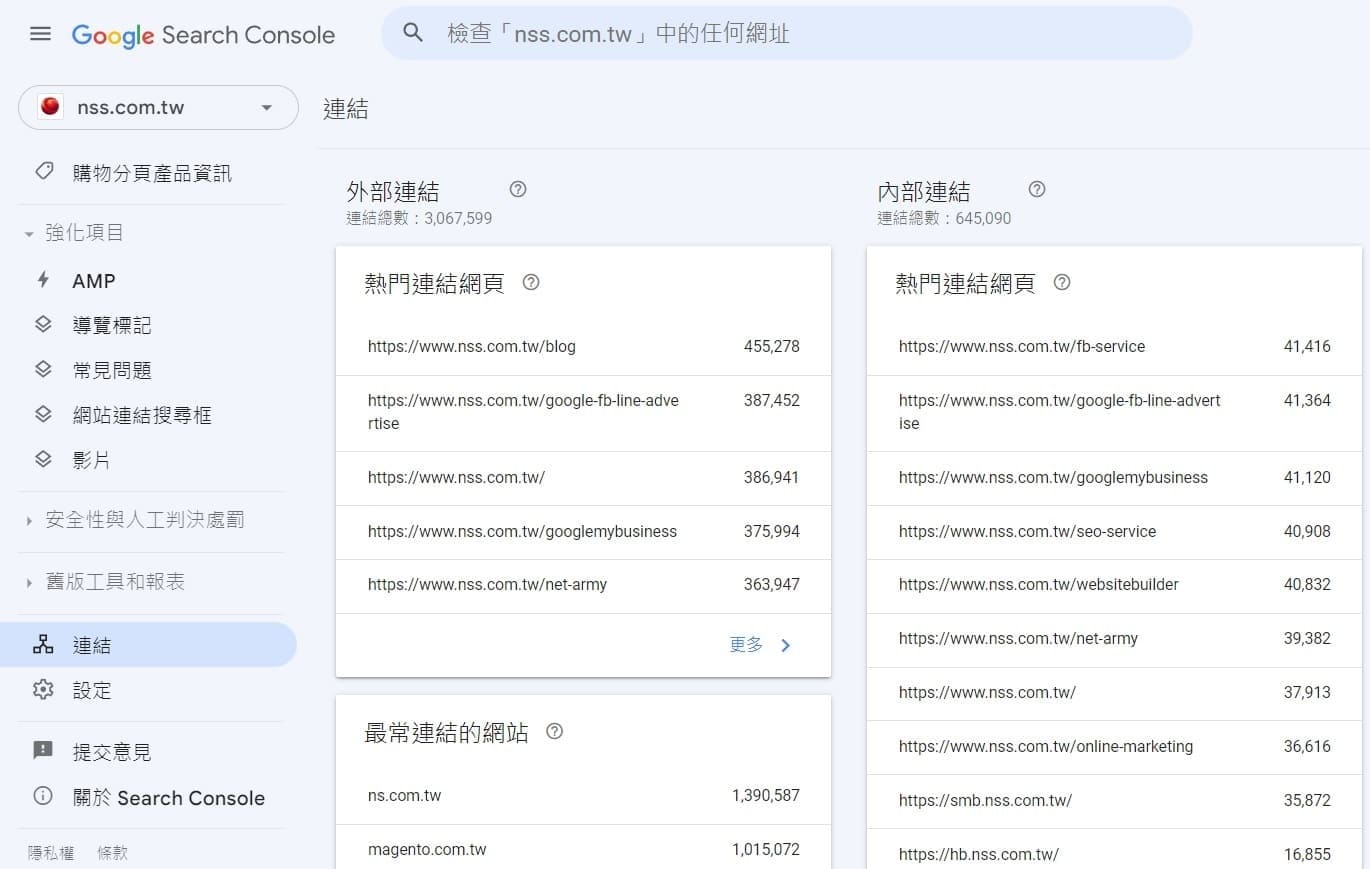
Task: Open internal row https://www.nss.com.tw/seo-service
Action: [x=1114, y=532]
